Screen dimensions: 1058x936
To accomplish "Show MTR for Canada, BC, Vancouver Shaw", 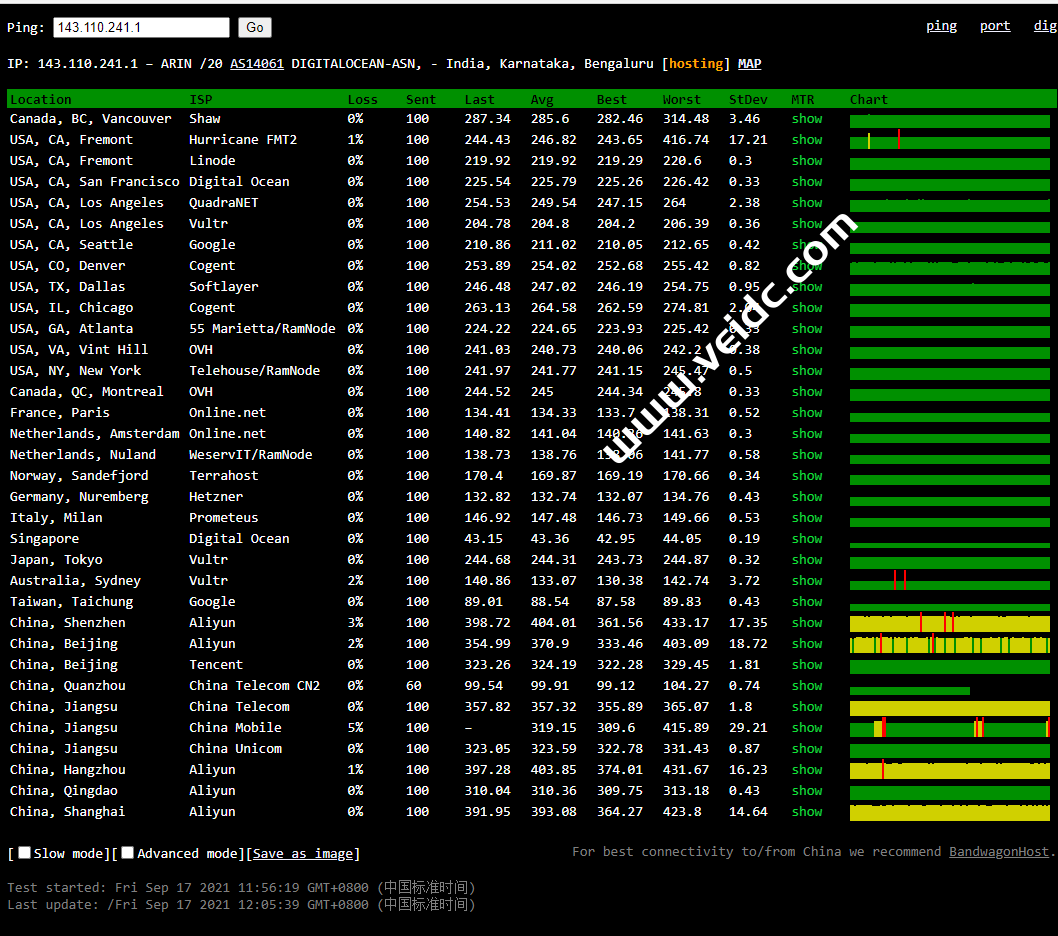I will point(806,119).
